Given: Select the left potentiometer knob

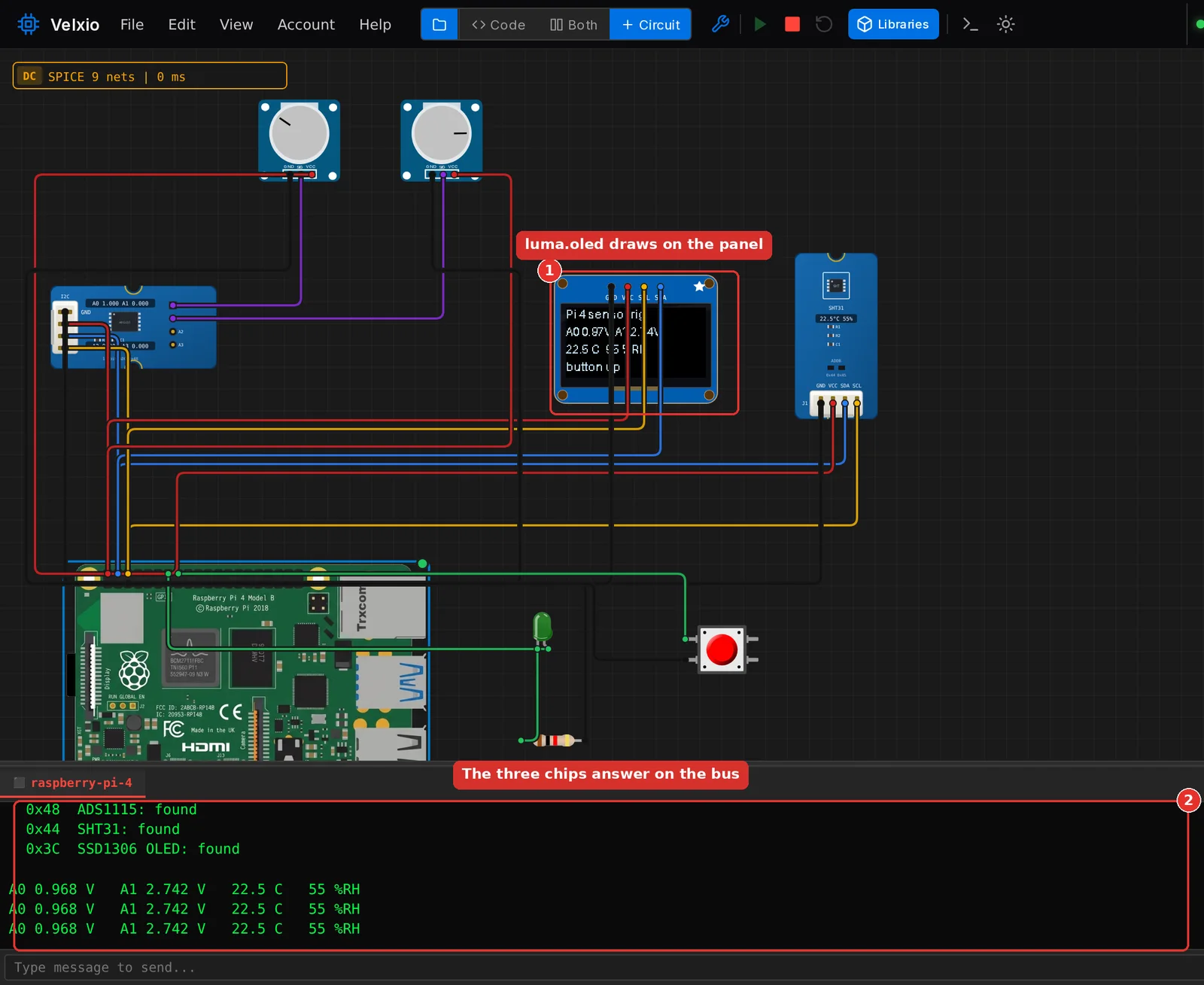Looking at the screenshot, I should [299, 133].
